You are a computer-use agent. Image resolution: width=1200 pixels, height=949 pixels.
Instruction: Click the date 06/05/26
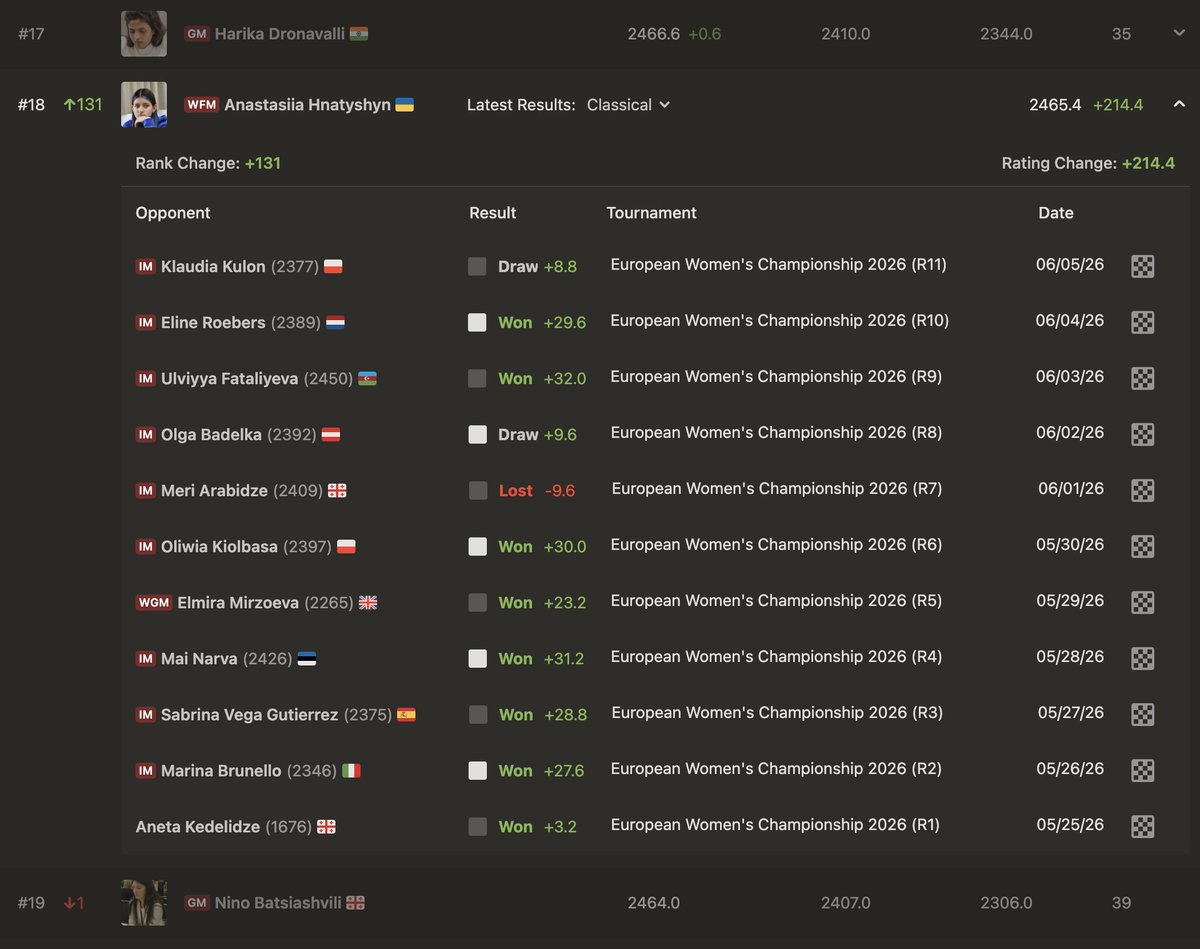tap(1070, 265)
